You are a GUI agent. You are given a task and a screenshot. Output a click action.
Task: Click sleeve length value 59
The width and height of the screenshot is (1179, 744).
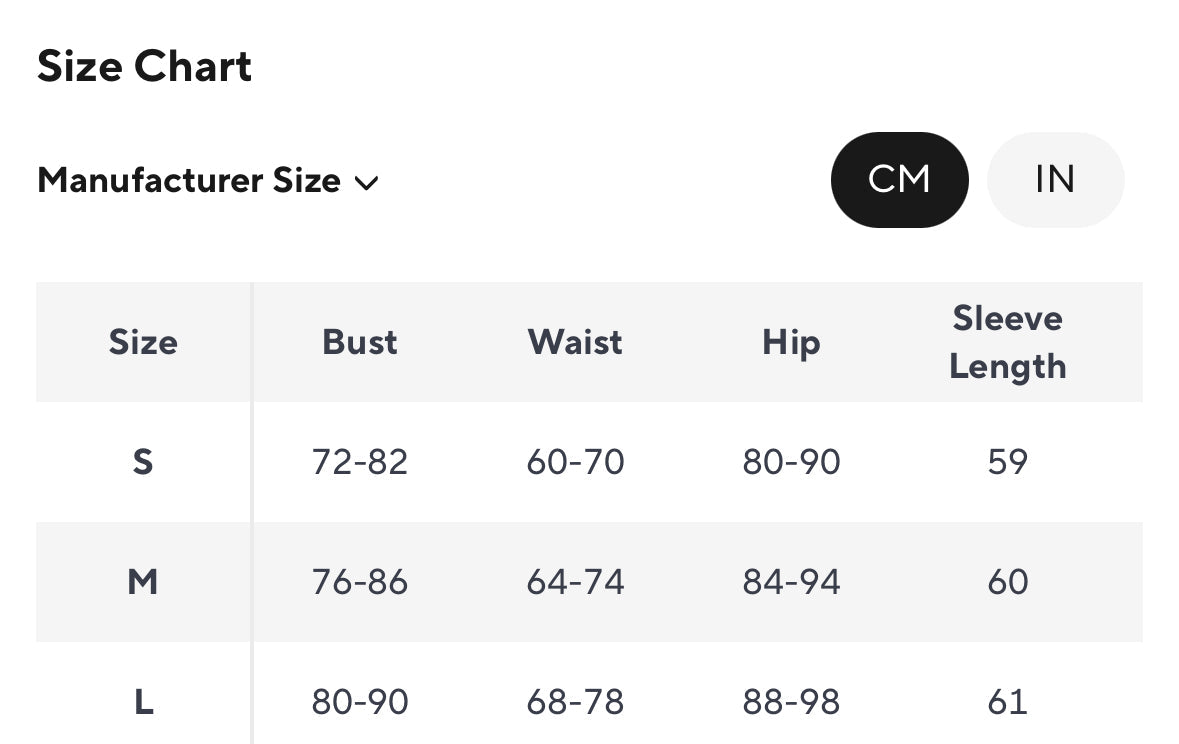[x=1008, y=462]
